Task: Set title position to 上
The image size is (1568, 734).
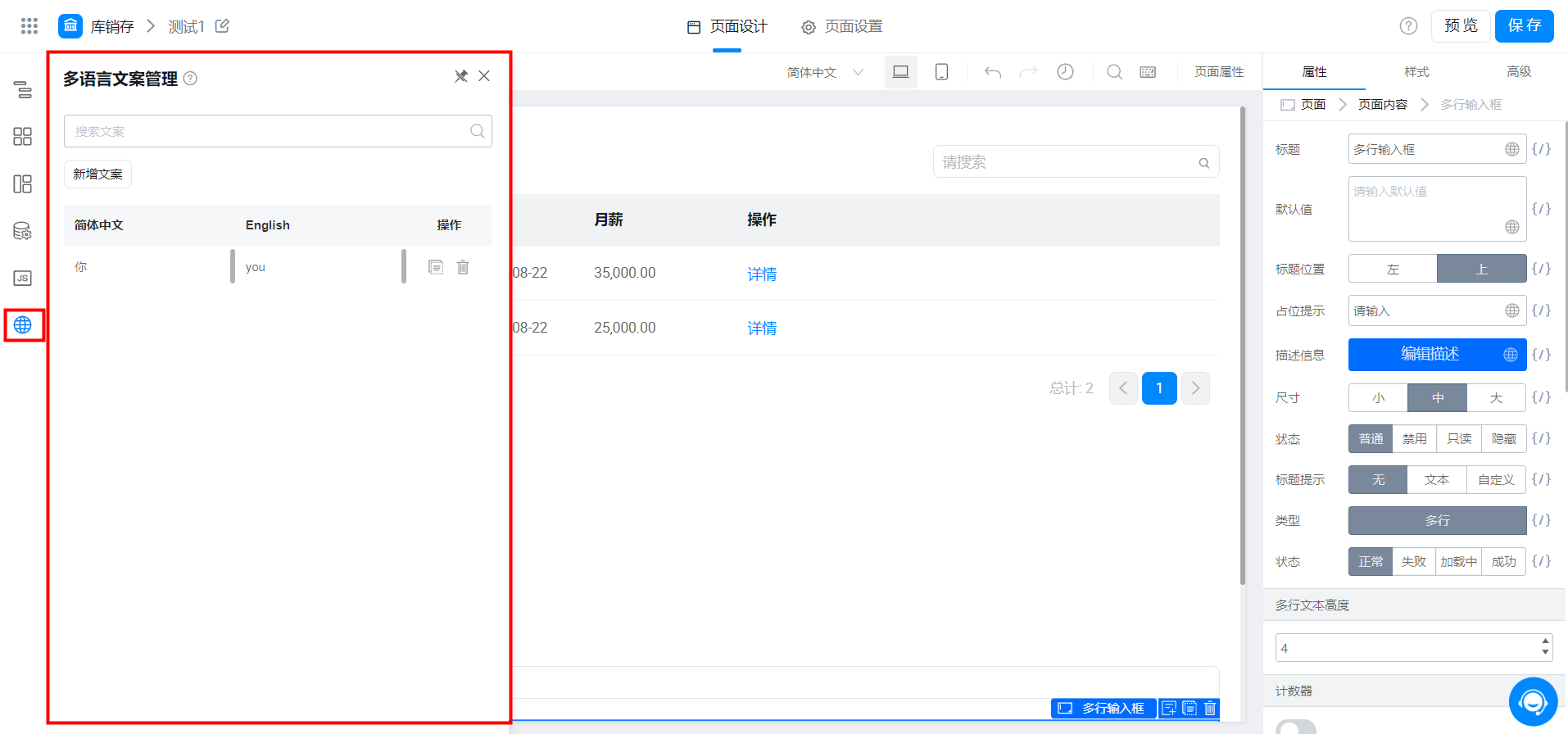Action: coord(1481,269)
